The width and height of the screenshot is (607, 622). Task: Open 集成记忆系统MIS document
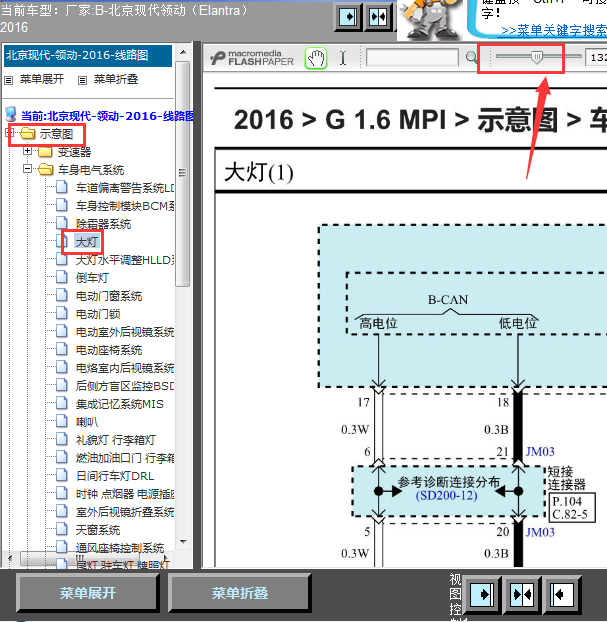click(x=119, y=404)
